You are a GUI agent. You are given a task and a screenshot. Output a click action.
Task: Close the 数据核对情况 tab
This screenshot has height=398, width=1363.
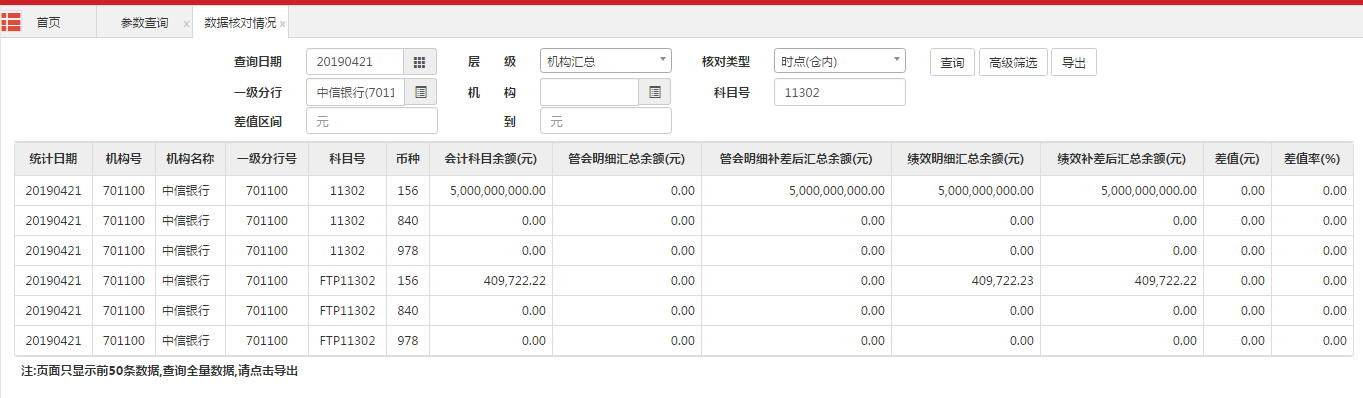pos(283,23)
